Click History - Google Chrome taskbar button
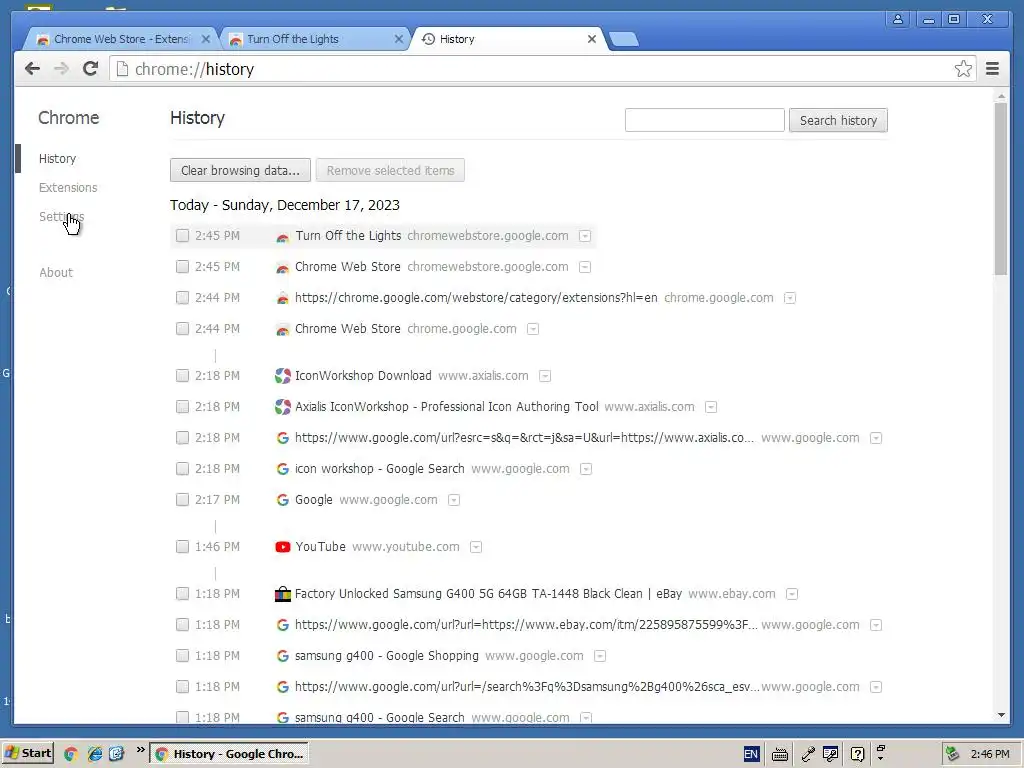Image resolution: width=1024 pixels, height=768 pixels. (229, 754)
